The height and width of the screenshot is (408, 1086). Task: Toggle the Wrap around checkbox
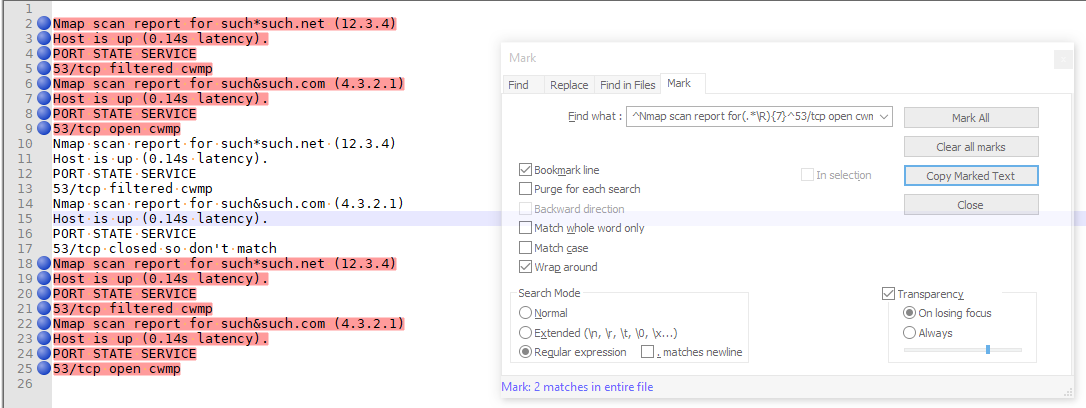click(525, 267)
